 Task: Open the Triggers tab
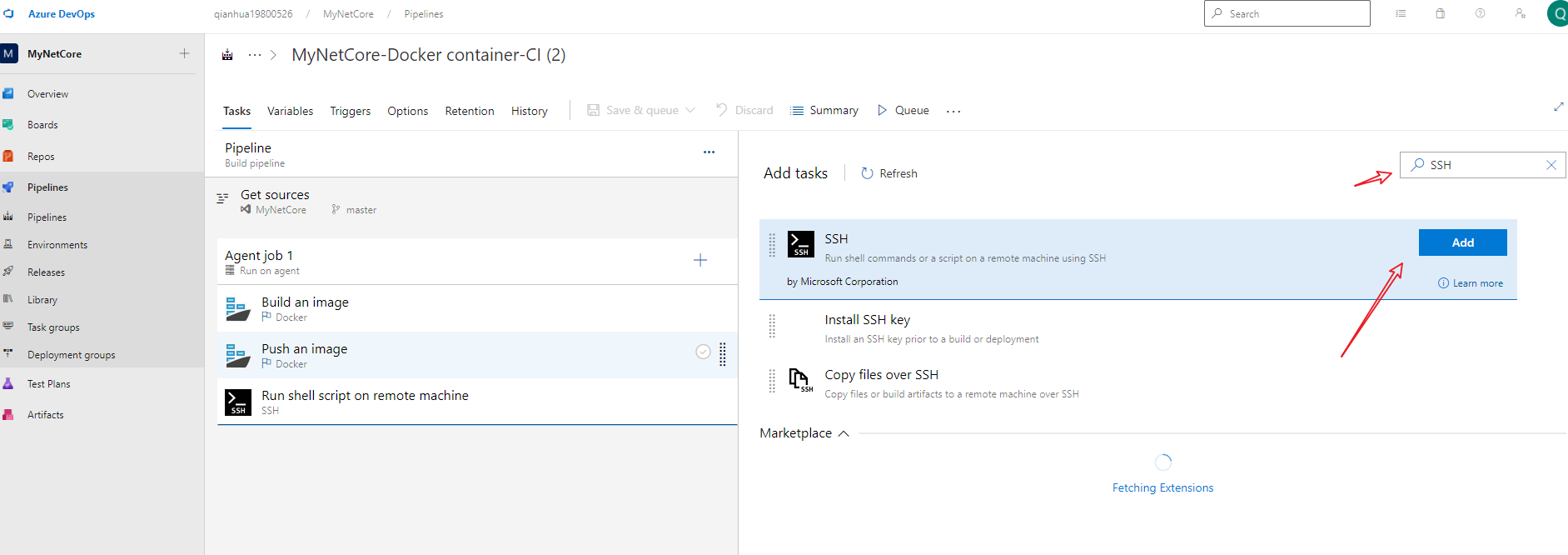tap(350, 111)
